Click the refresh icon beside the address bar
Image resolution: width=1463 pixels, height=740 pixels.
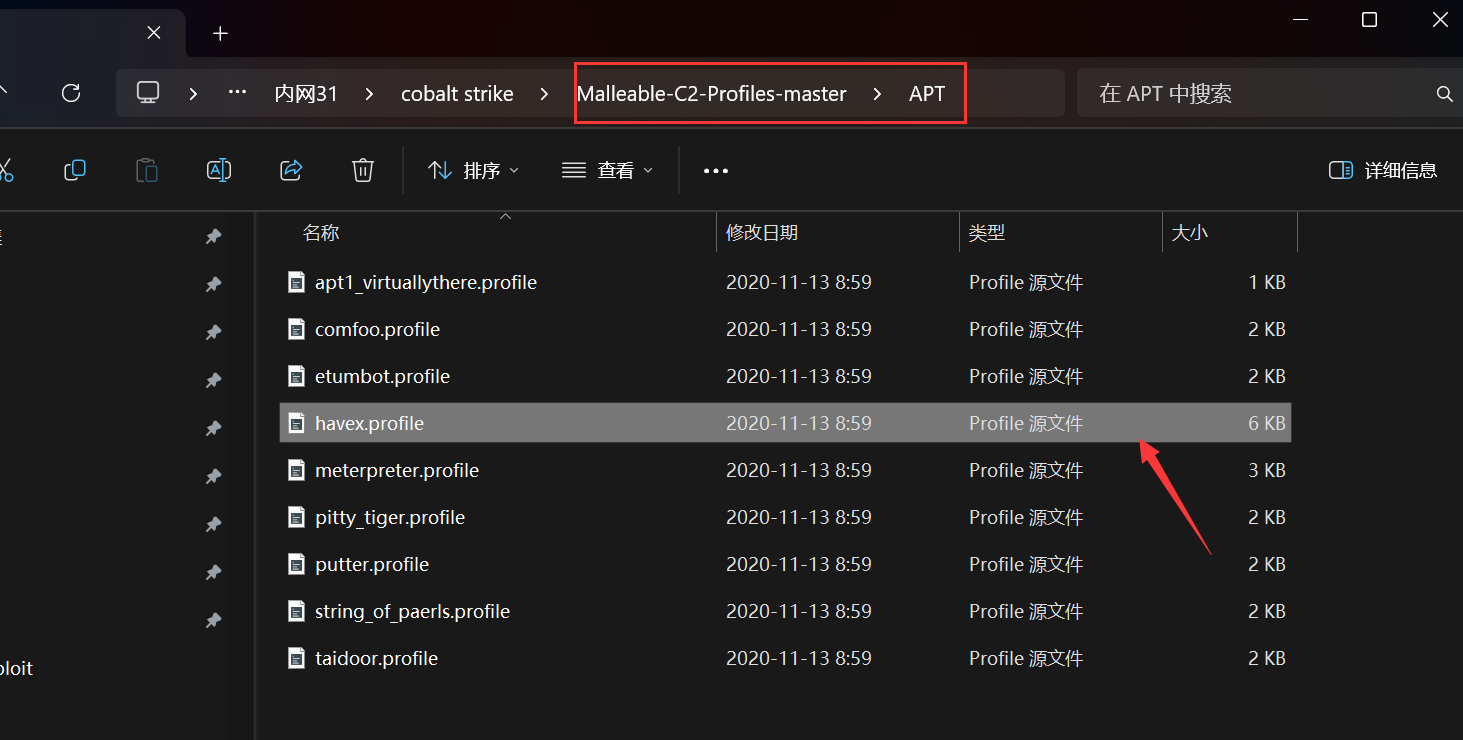pos(71,93)
